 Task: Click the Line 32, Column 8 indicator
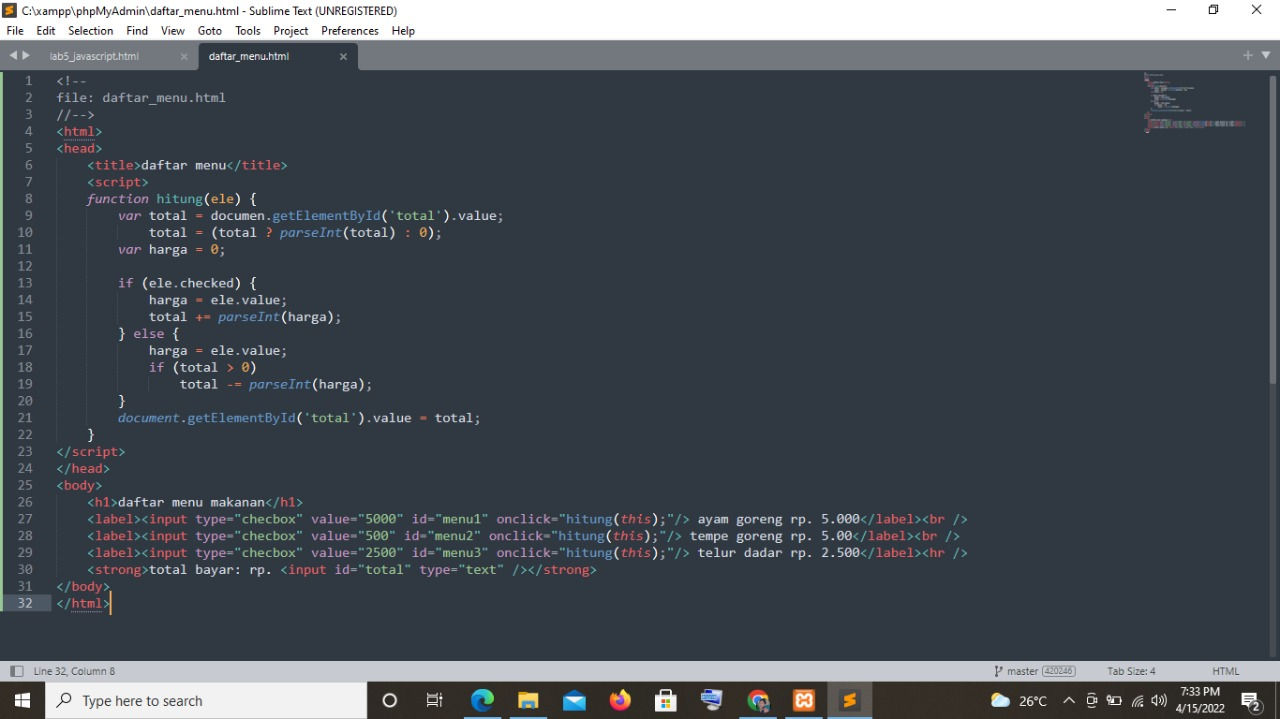point(75,670)
